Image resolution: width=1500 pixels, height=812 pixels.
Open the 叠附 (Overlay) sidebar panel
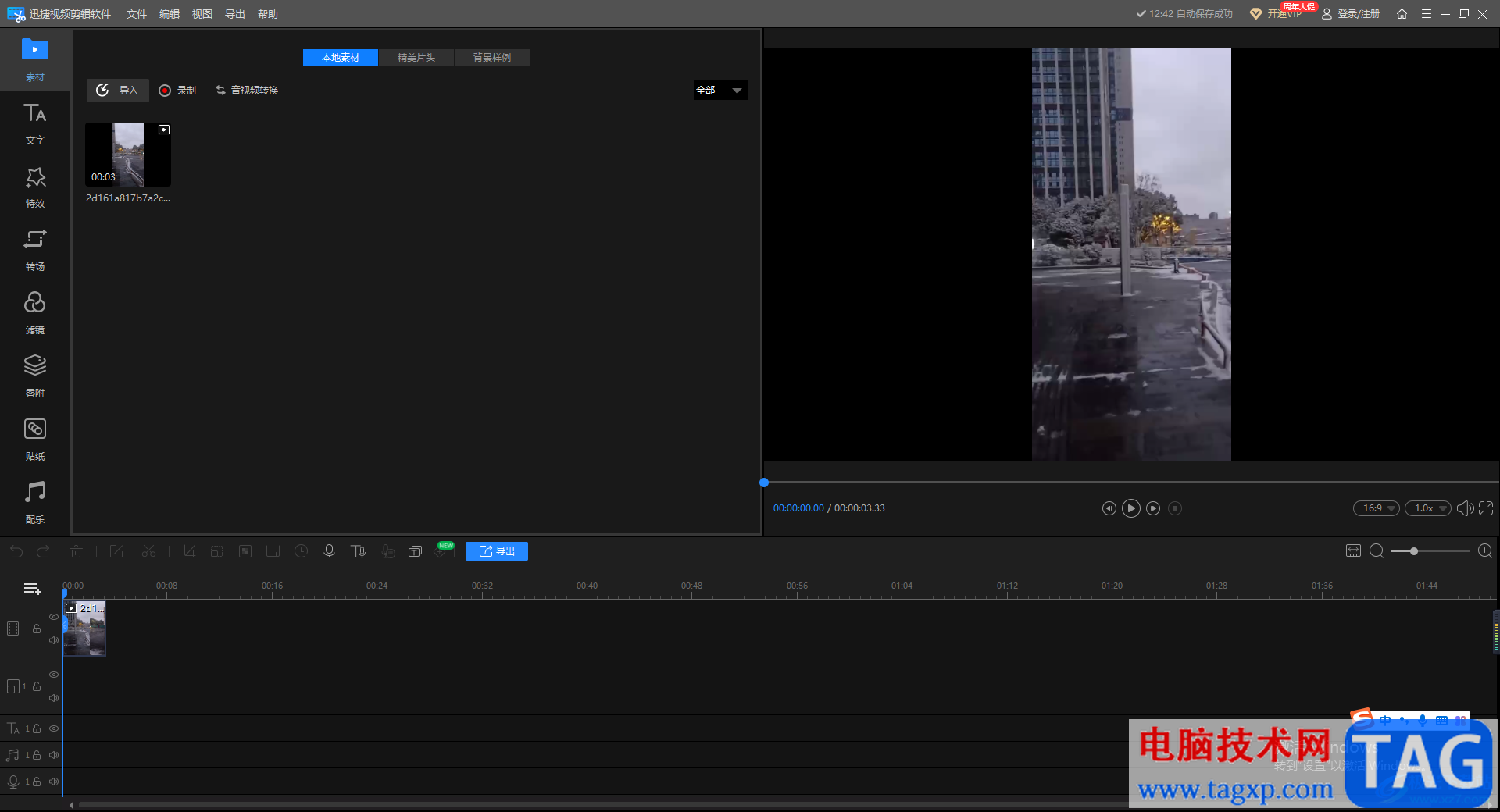coord(35,376)
